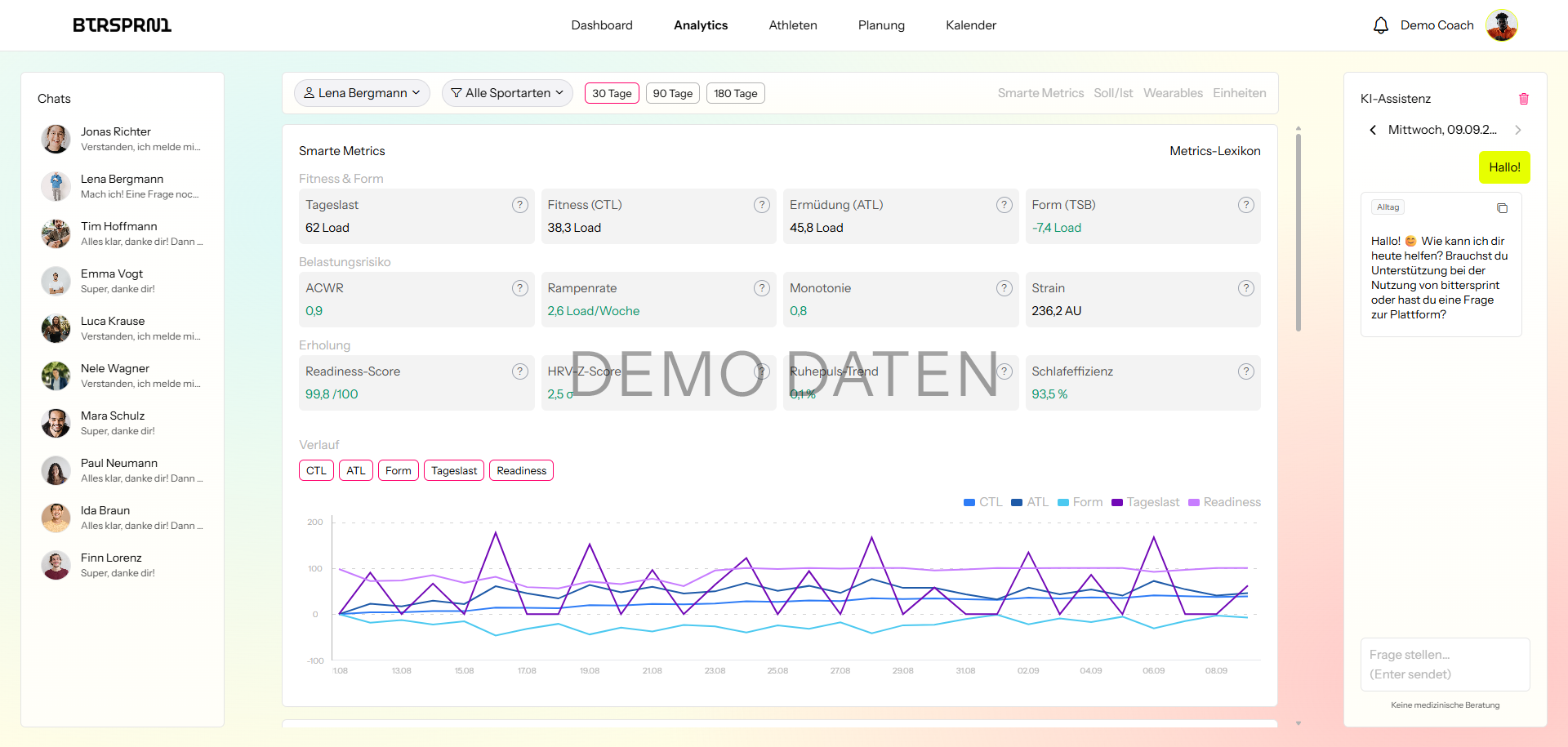Go to next day in KI-Assistenz
This screenshot has width=1568, height=747.
tap(1518, 130)
